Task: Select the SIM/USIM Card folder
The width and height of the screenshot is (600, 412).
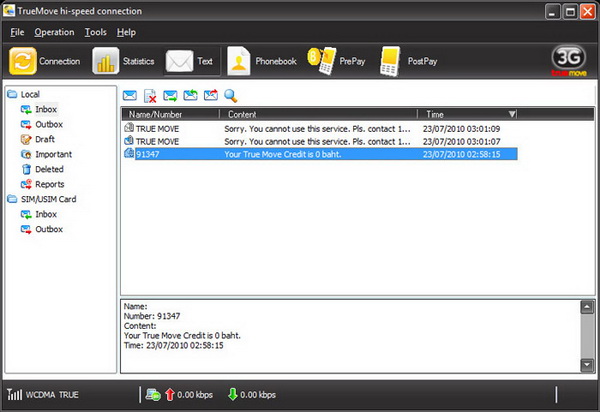Action: click(x=42, y=199)
